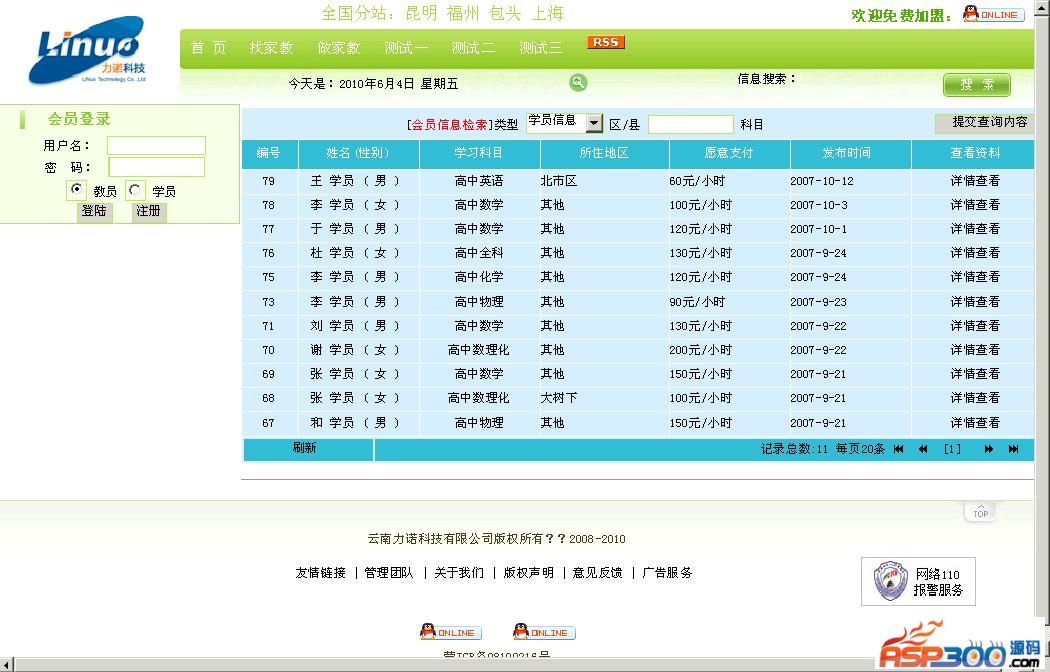Screen dimensions: 1050x672
Task: Open the 网络110 报警服务 badge
Action: 918,581
